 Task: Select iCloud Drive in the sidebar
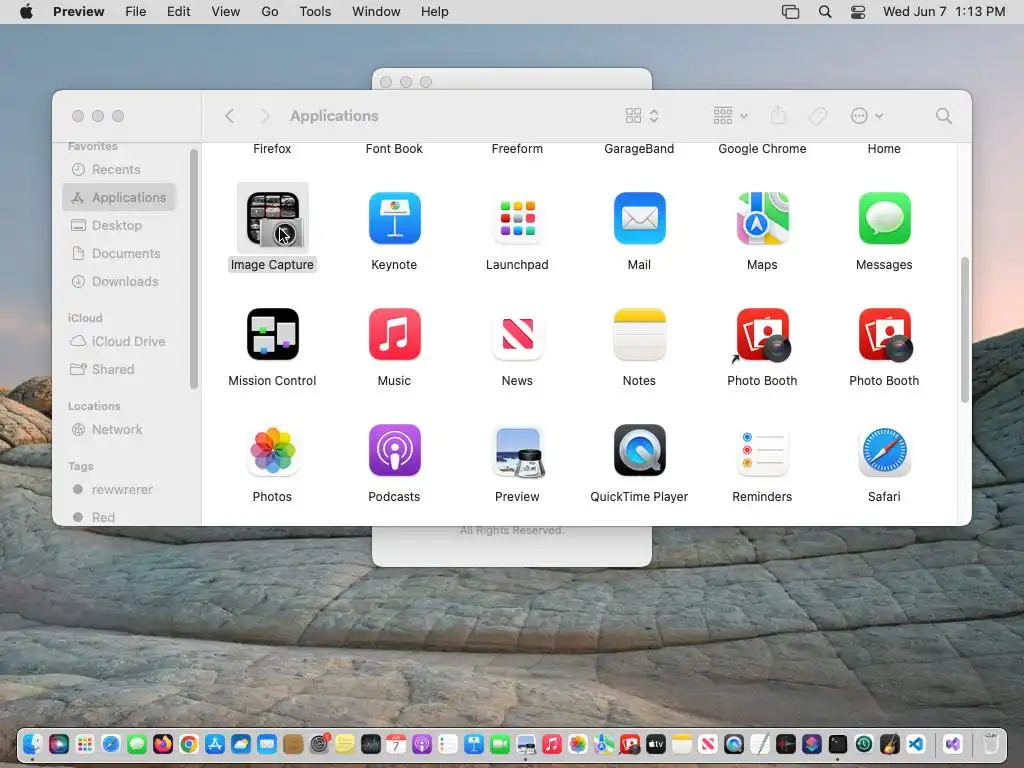(x=120, y=341)
